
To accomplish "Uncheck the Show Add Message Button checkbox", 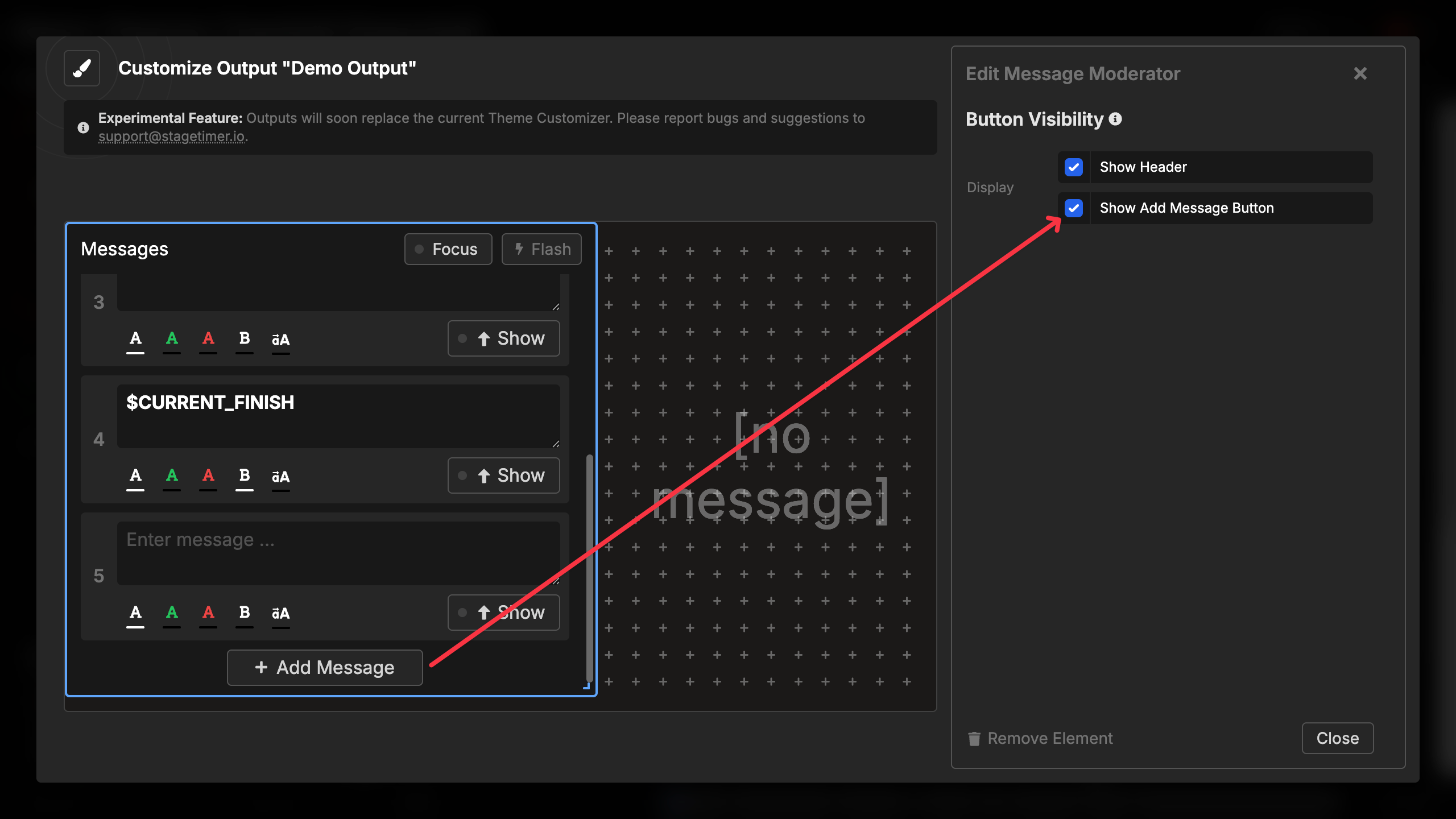I will [1074, 208].
